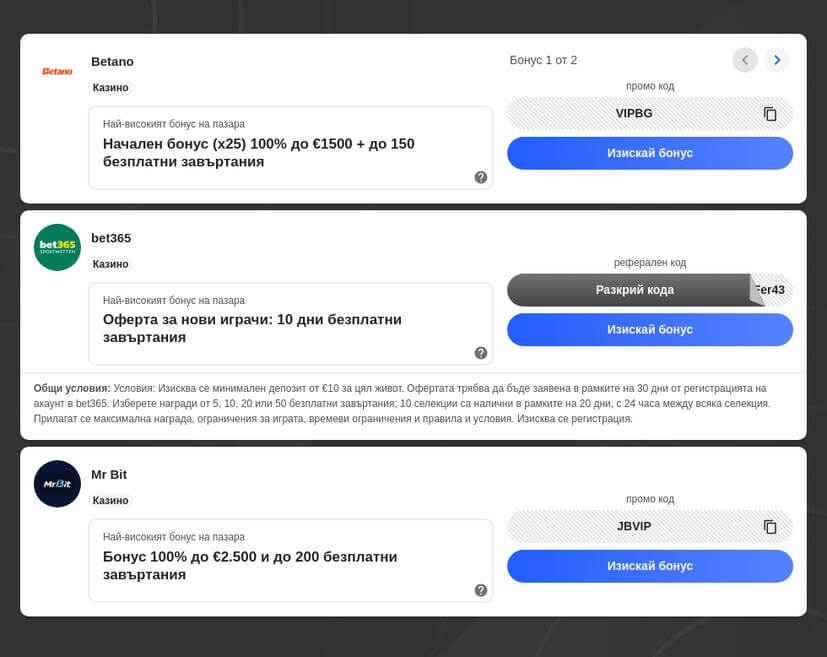Claim the bet365 bonus
This screenshot has height=657, width=827.
pyautogui.click(x=650, y=329)
